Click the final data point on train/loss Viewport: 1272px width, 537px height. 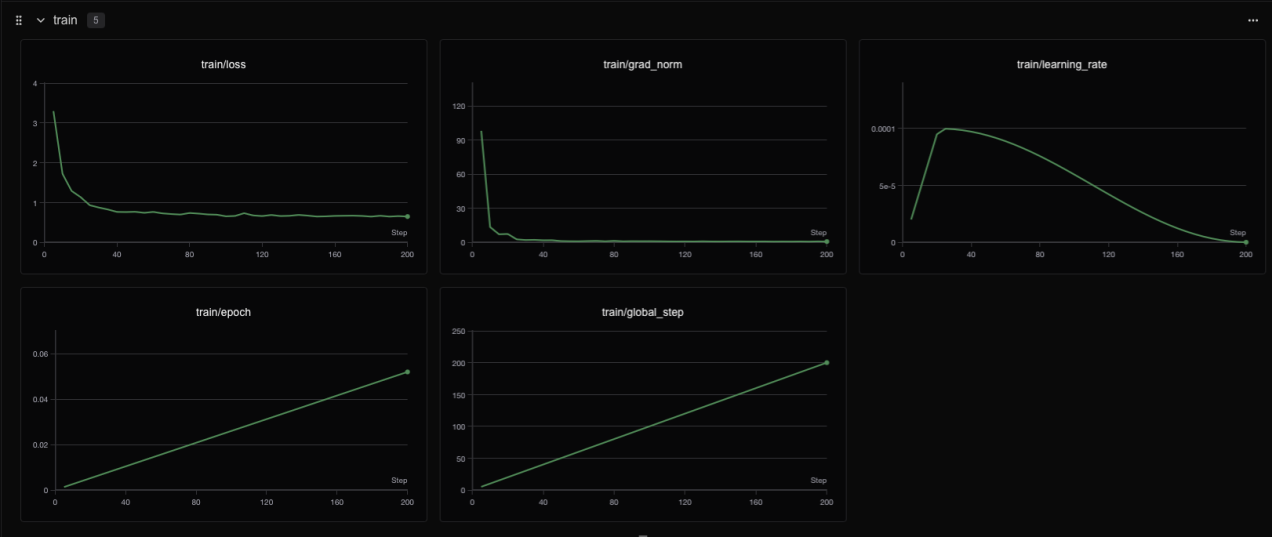[407, 216]
